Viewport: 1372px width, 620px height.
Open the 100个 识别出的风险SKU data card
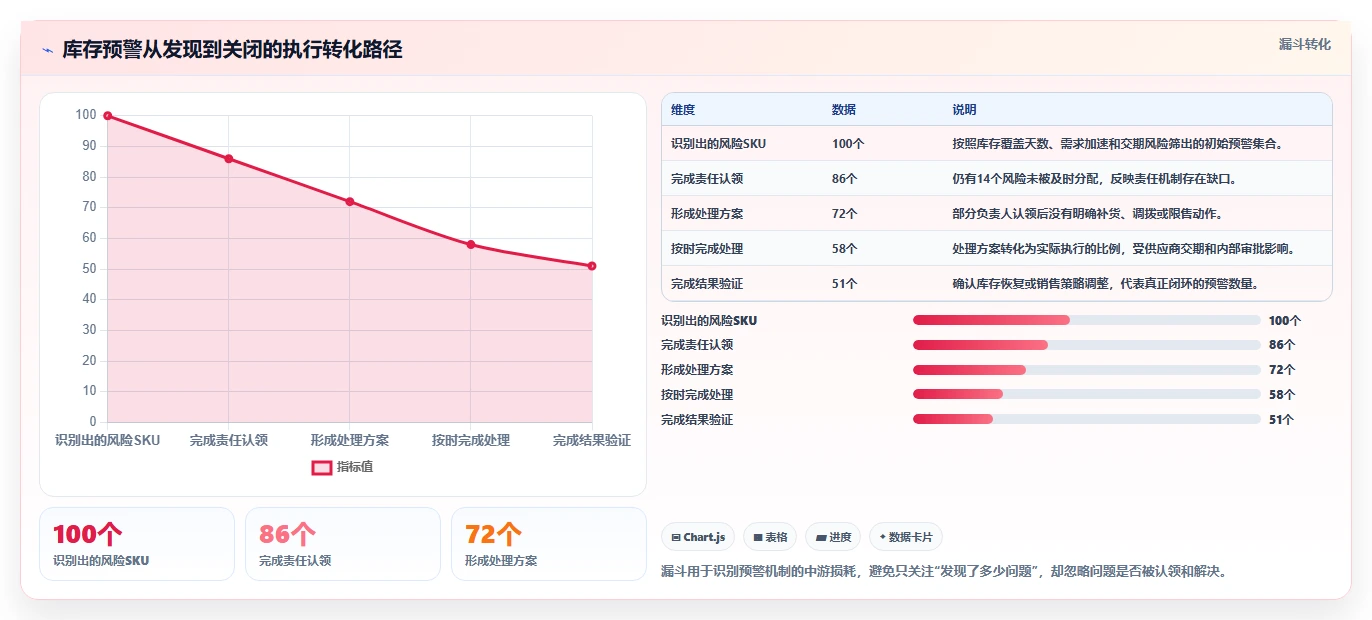(136, 544)
